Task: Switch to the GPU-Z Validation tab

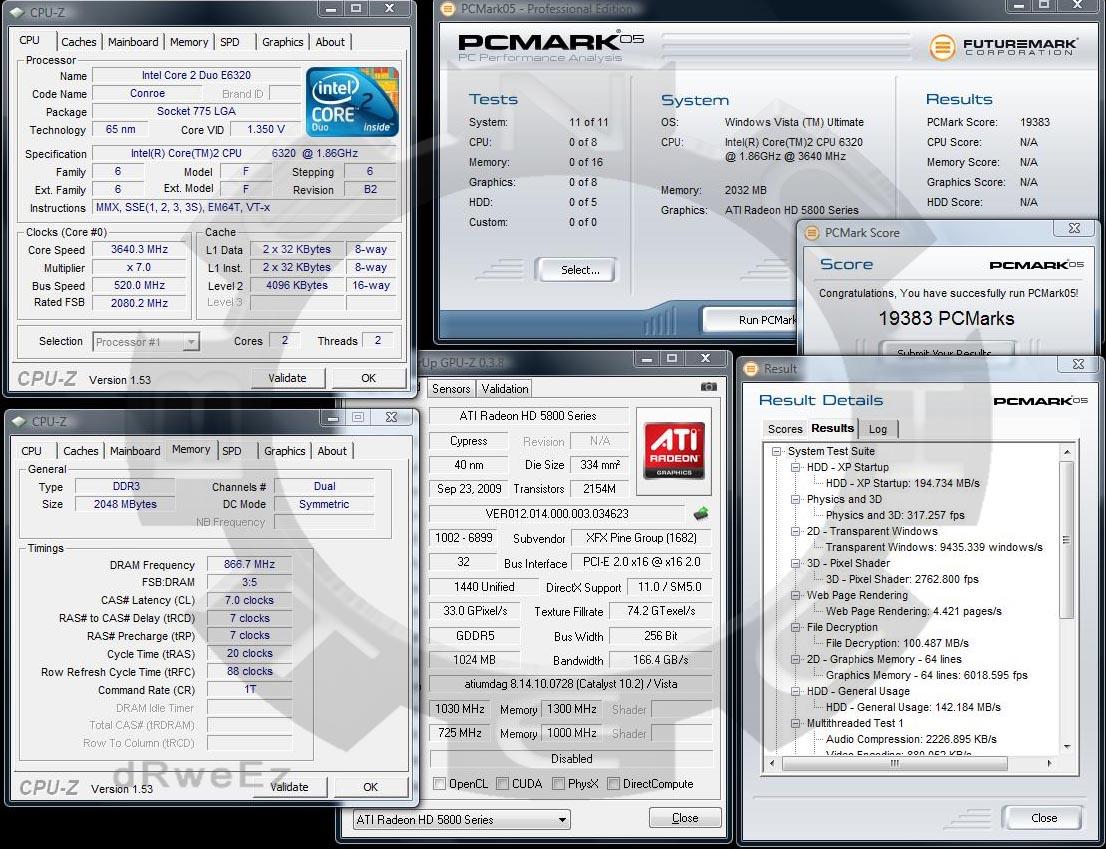Action: [x=505, y=389]
